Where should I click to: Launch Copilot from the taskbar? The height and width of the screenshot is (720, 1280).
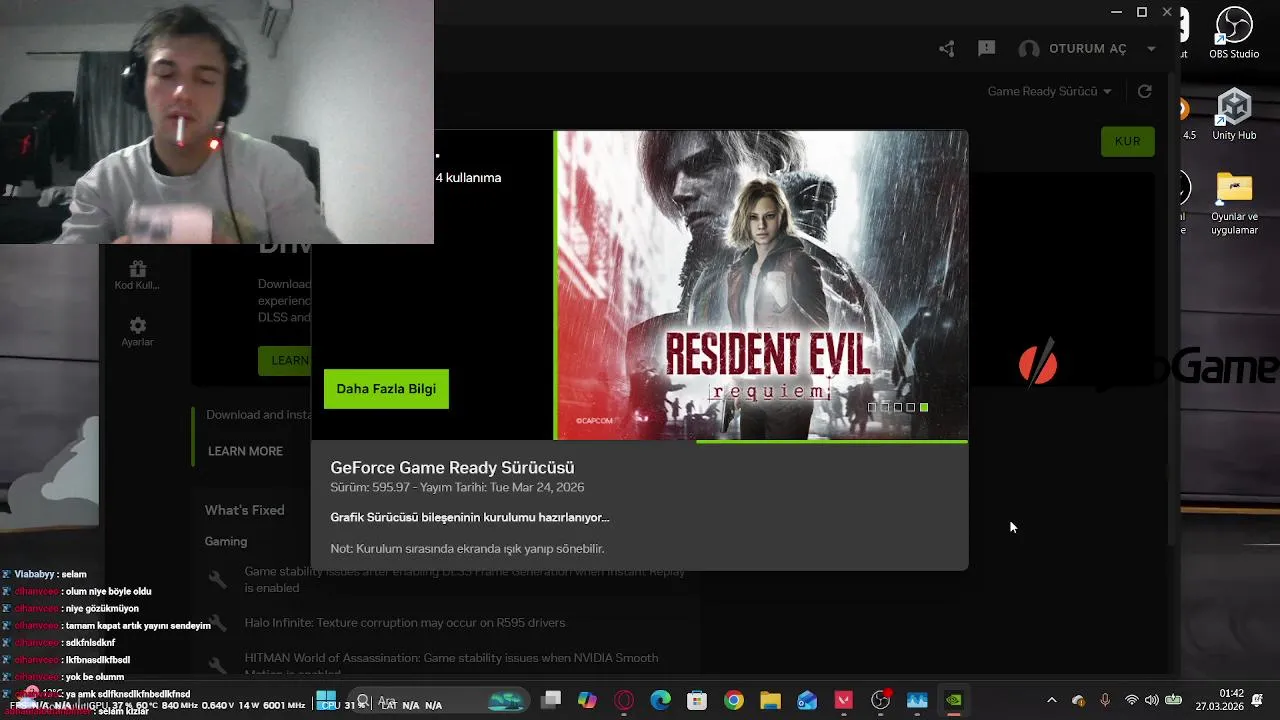(587, 701)
